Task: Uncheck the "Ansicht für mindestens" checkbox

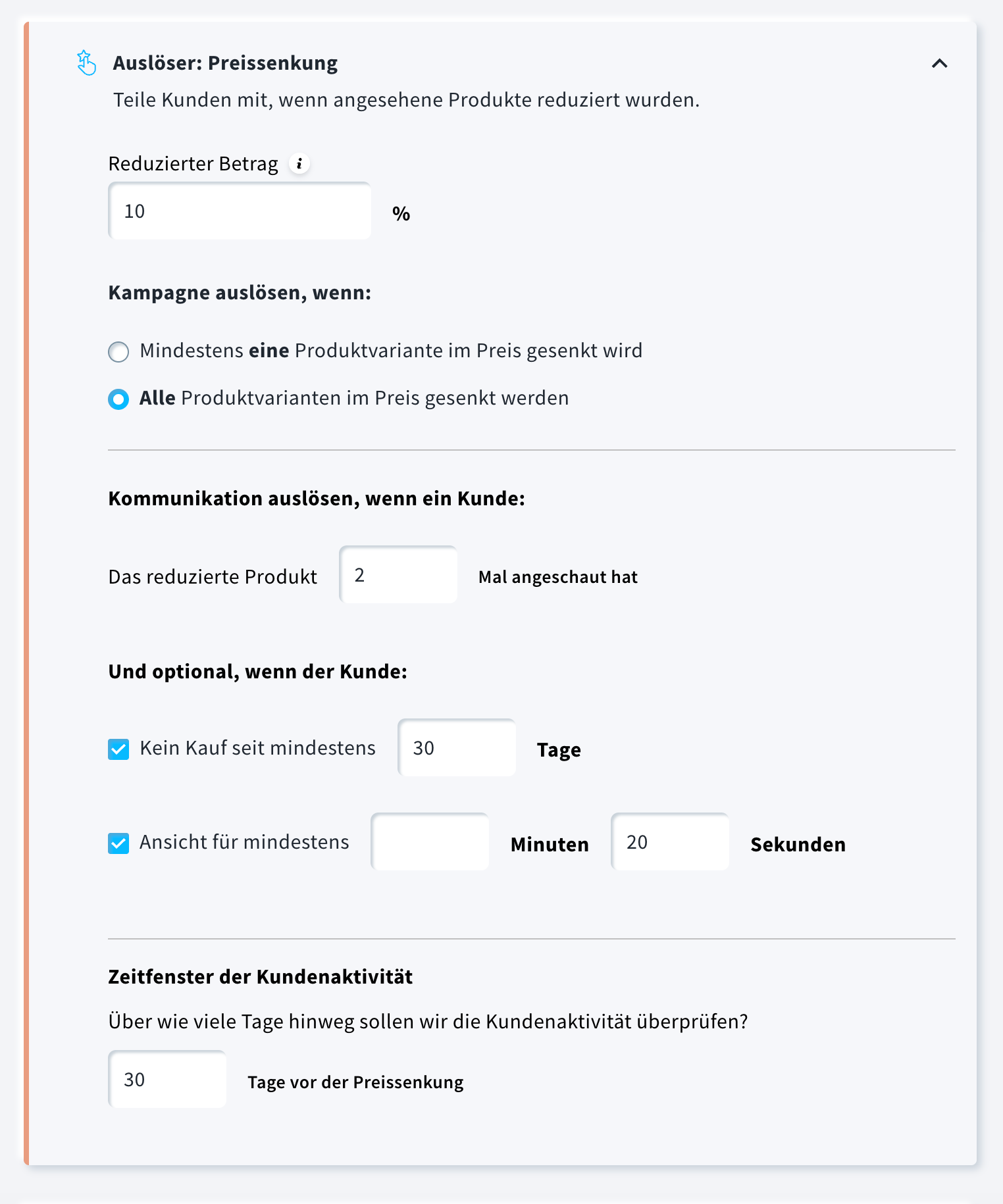Action: pos(118,843)
